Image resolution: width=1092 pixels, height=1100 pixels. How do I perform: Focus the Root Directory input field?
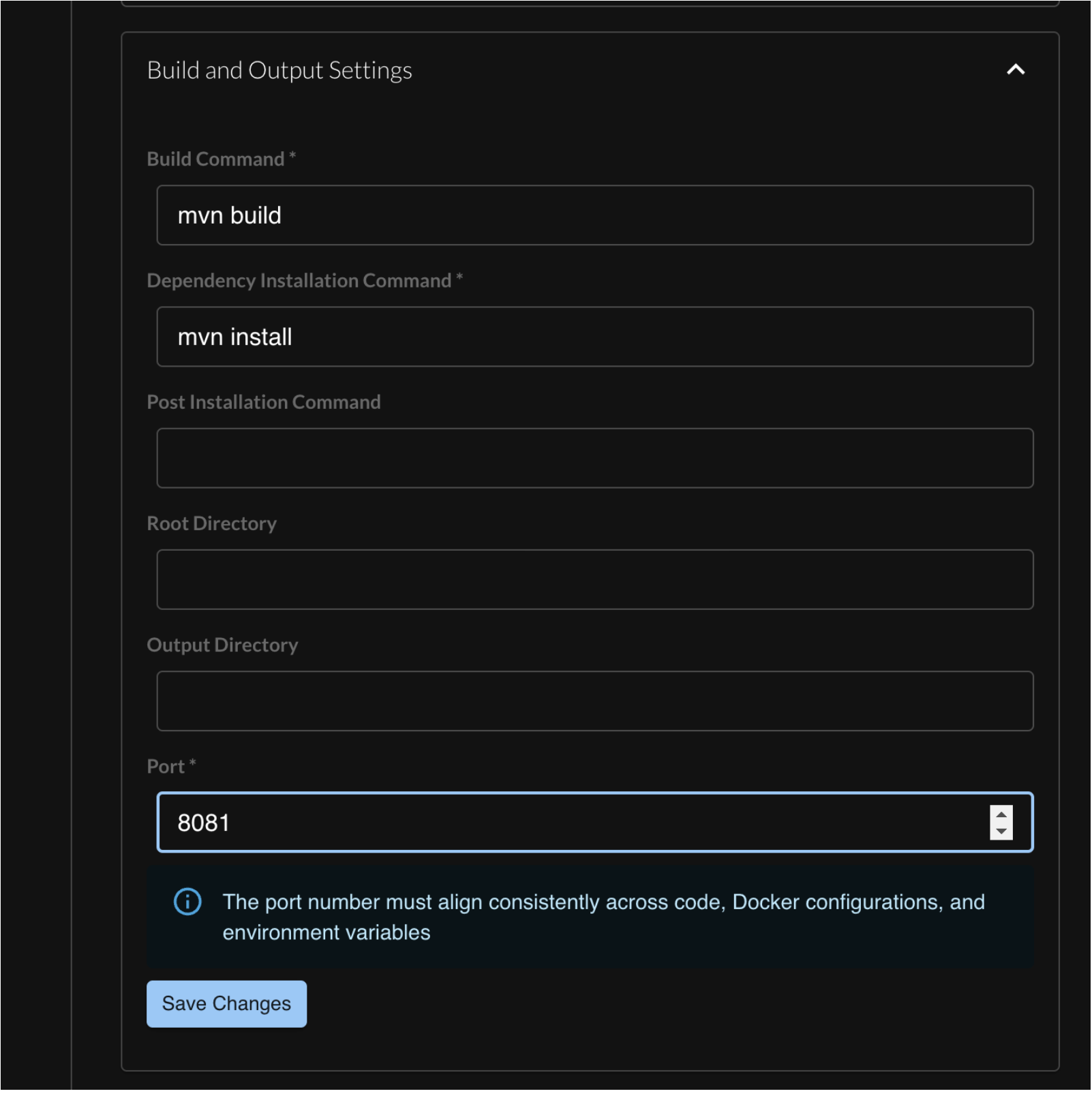(x=594, y=579)
